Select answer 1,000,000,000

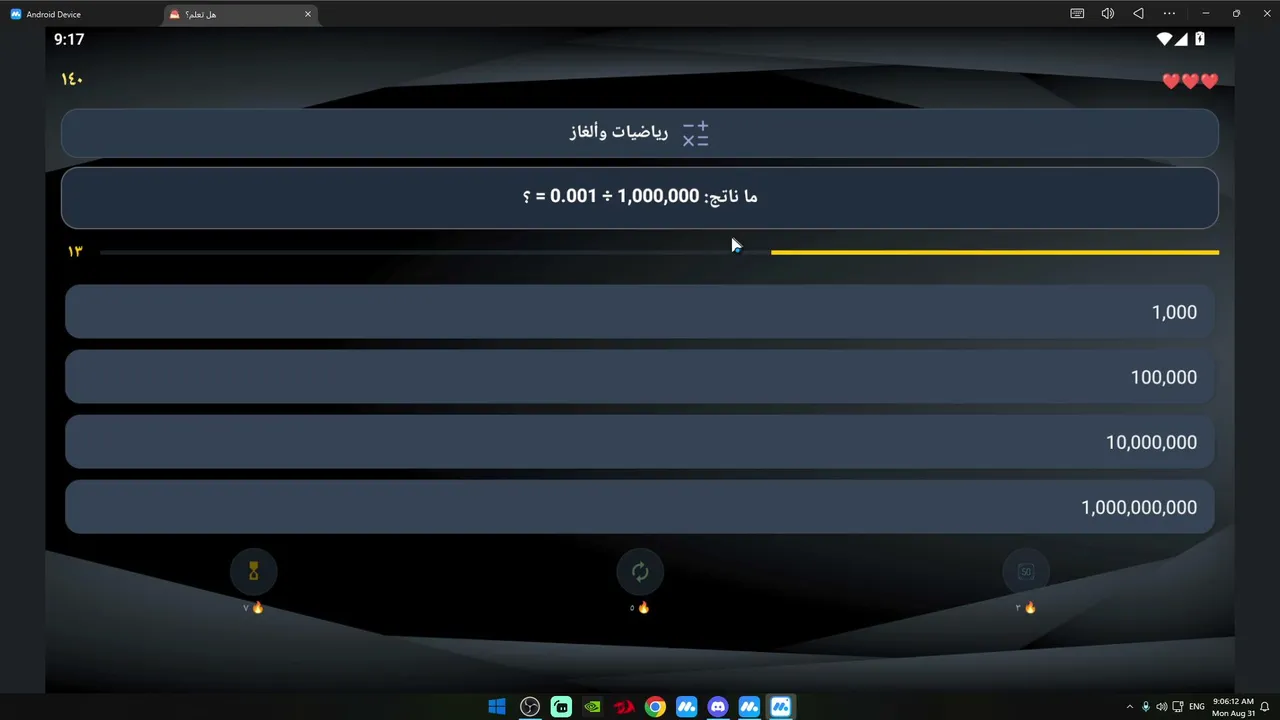pyautogui.click(x=640, y=507)
